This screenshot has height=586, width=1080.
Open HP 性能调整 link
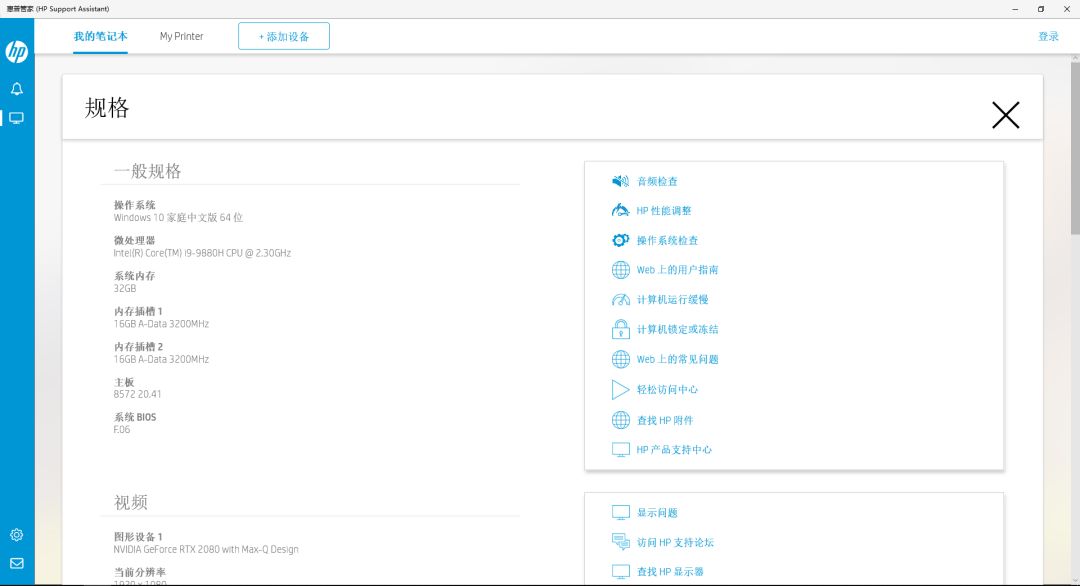(664, 211)
